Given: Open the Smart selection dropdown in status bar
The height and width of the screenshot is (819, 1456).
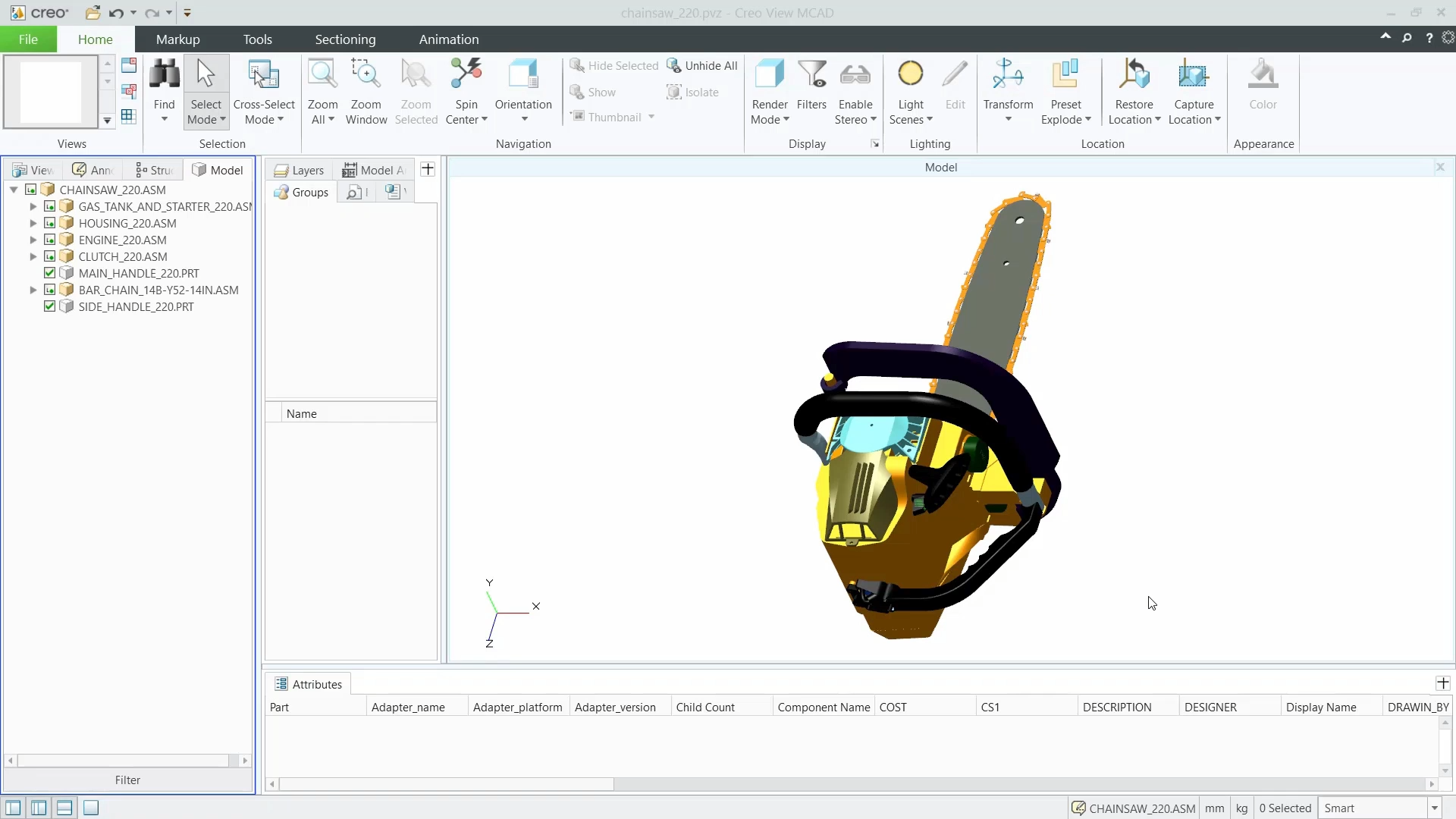Looking at the screenshot, I should click(x=1434, y=808).
